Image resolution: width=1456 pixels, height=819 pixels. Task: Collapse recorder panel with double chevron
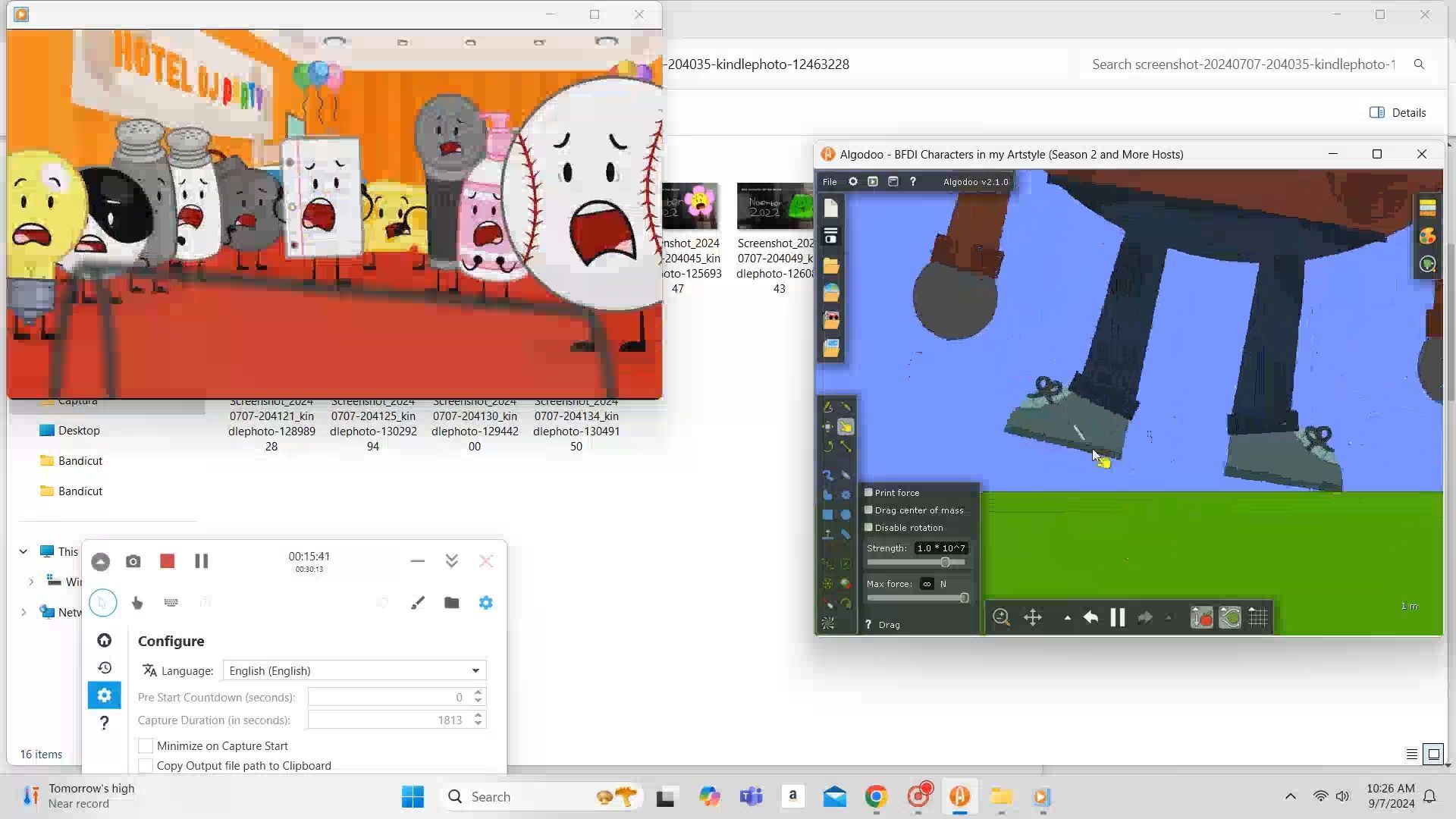452,561
